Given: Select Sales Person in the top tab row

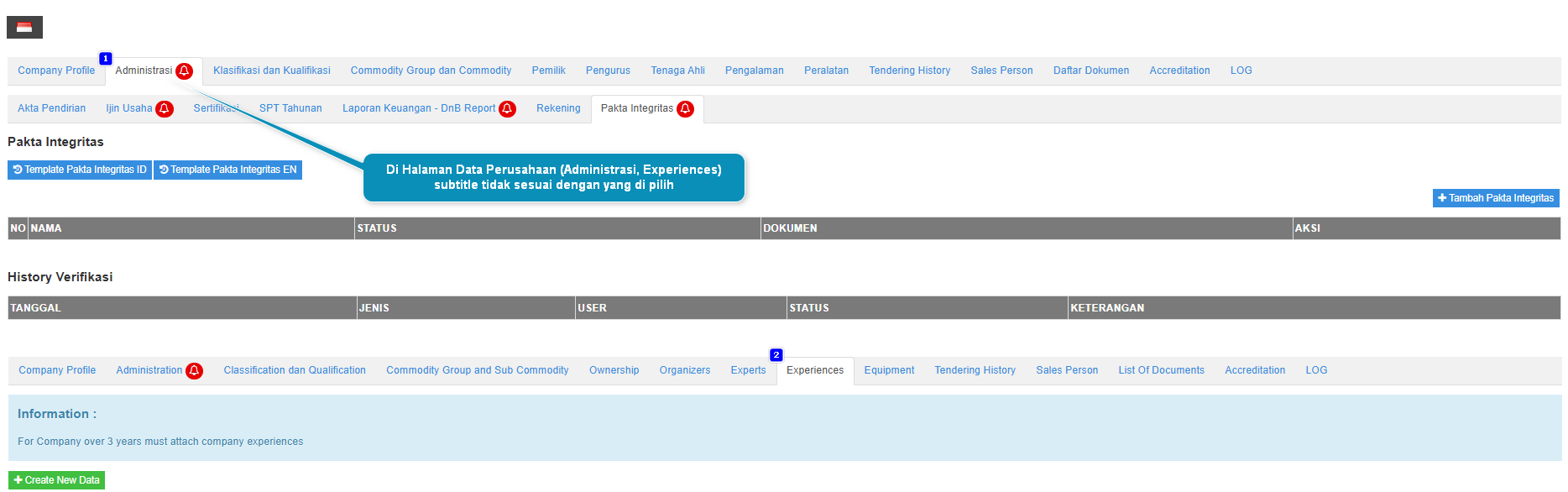Looking at the screenshot, I should (1001, 71).
